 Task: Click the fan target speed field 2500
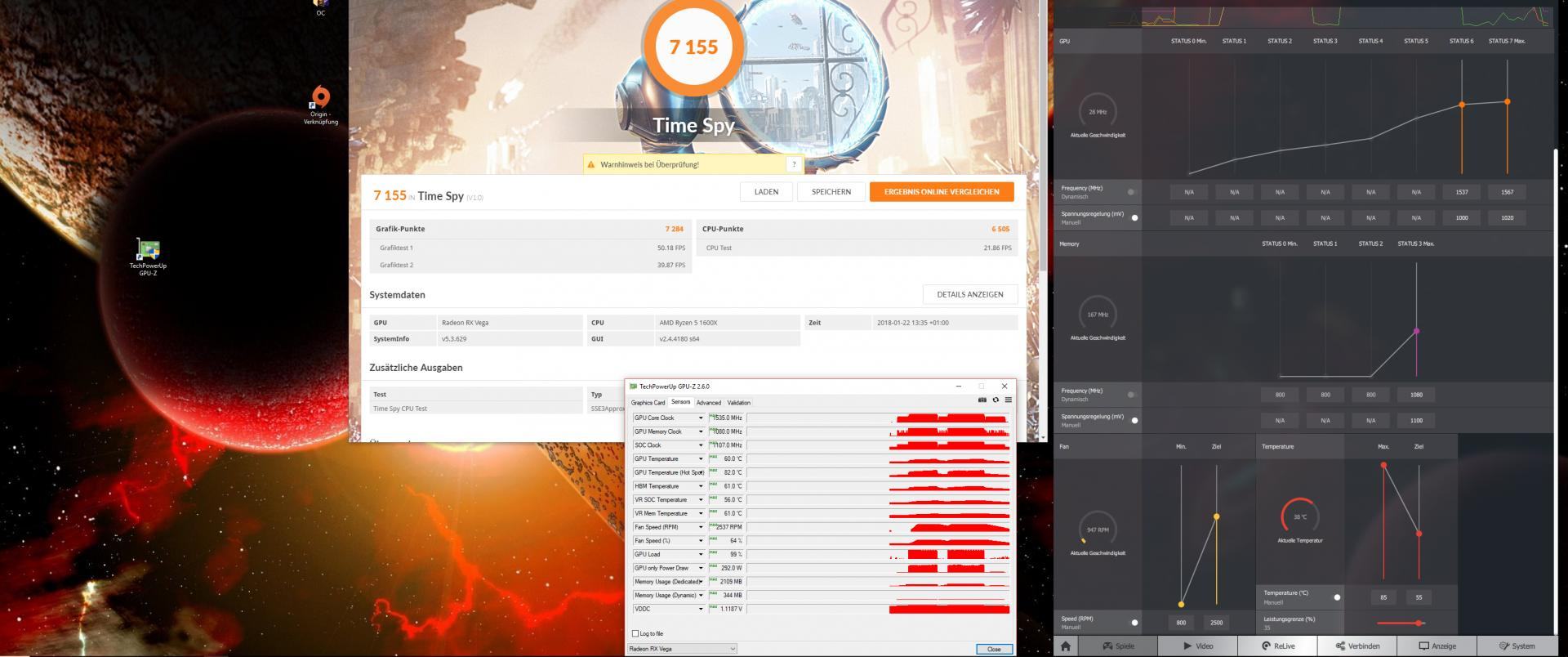[x=1216, y=623]
